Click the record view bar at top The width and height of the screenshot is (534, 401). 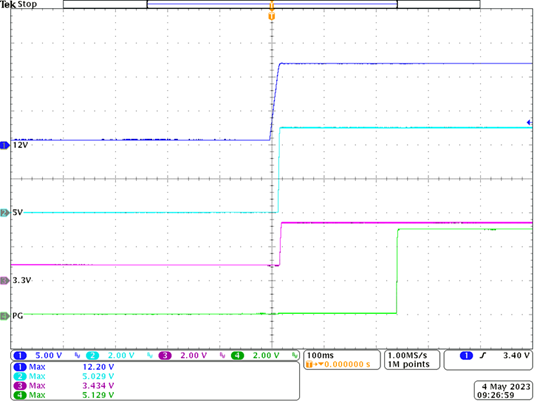pos(271,4)
